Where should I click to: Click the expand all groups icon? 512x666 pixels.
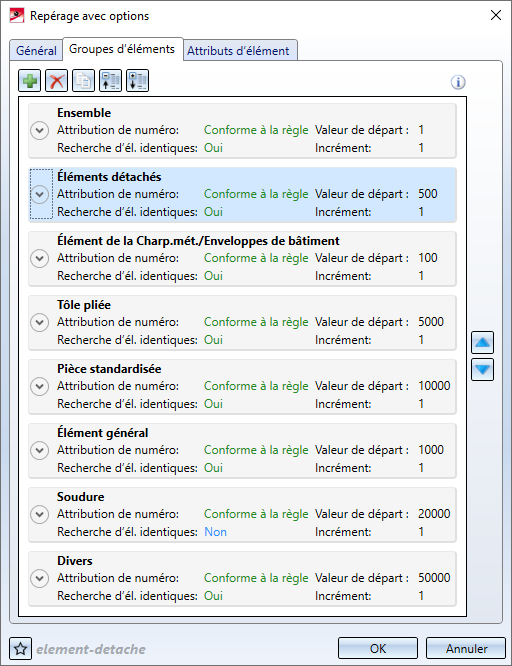(x=137, y=81)
